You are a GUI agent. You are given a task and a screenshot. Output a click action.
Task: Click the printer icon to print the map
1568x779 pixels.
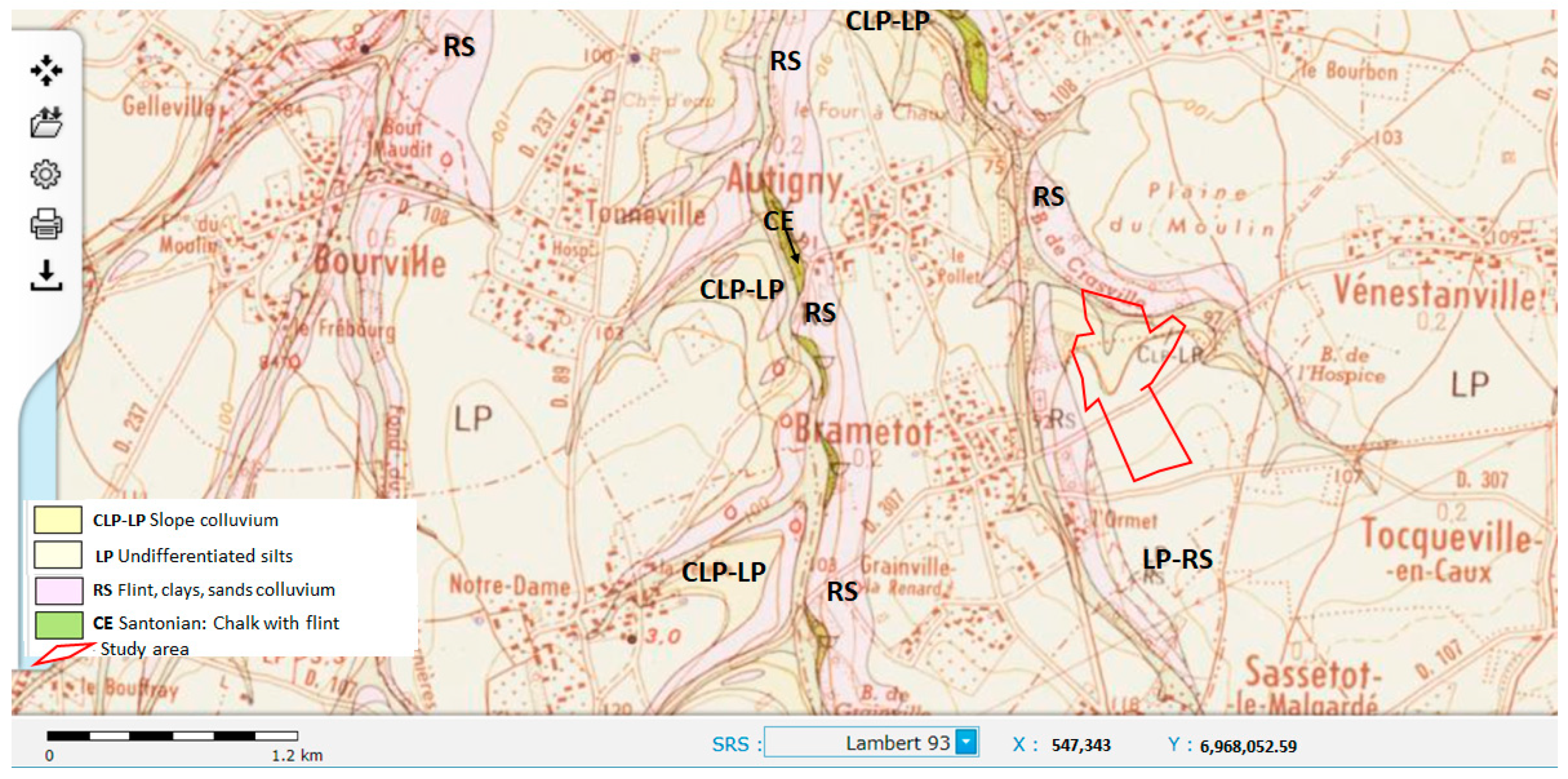pos(46,224)
